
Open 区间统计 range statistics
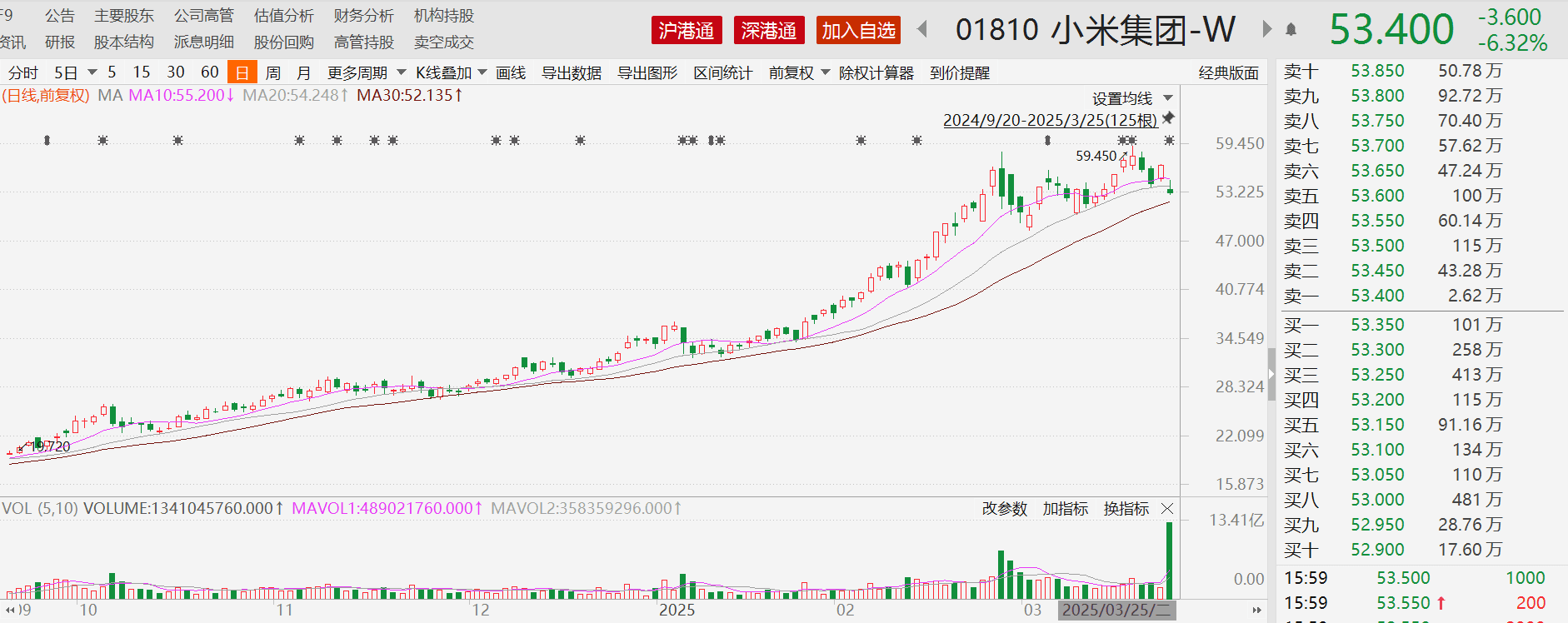(x=723, y=72)
